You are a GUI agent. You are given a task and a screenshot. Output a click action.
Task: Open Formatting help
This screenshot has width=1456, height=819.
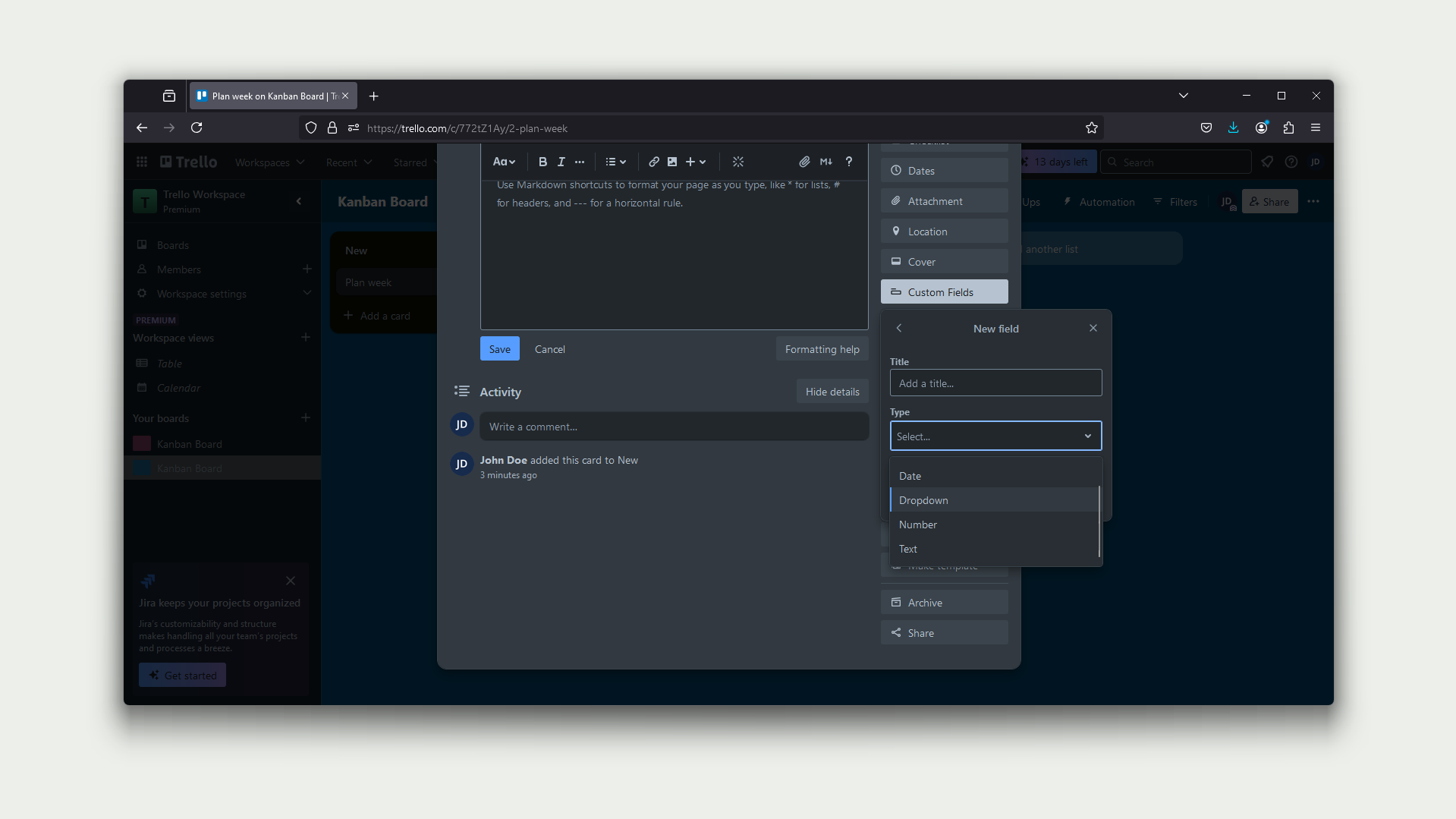(822, 349)
